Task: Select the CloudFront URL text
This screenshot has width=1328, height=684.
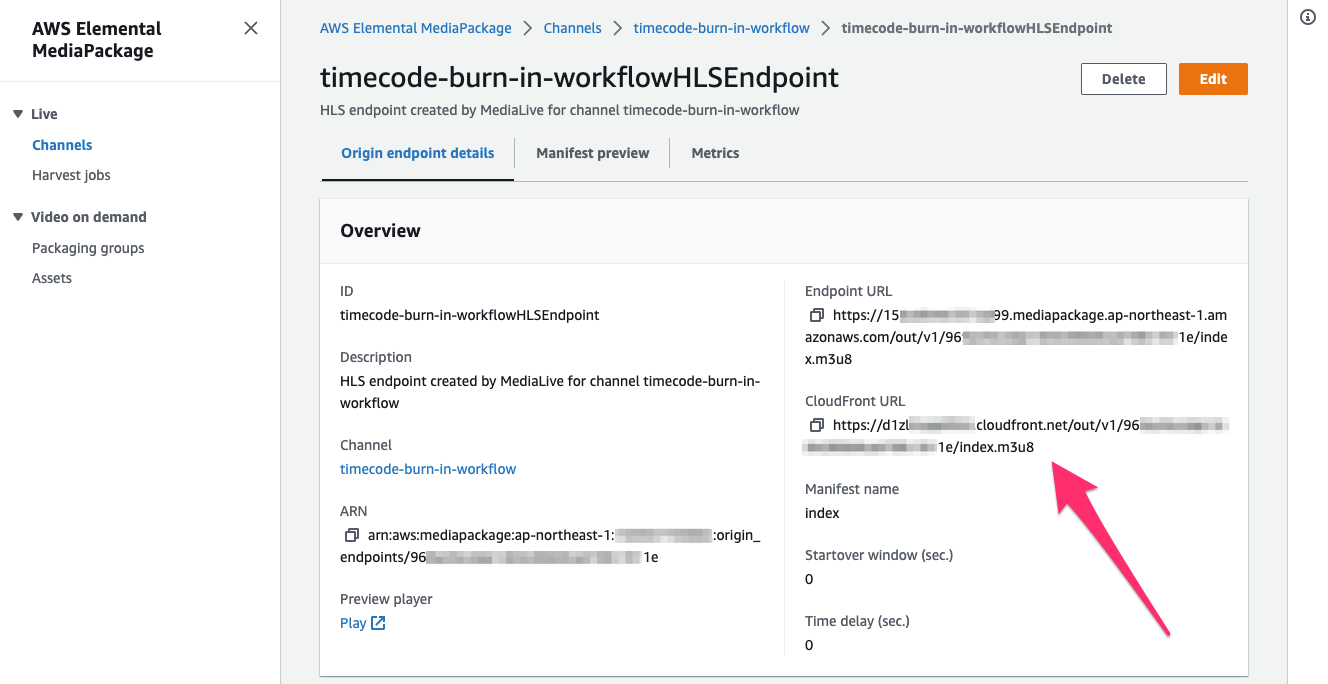Action: (1017, 436)
